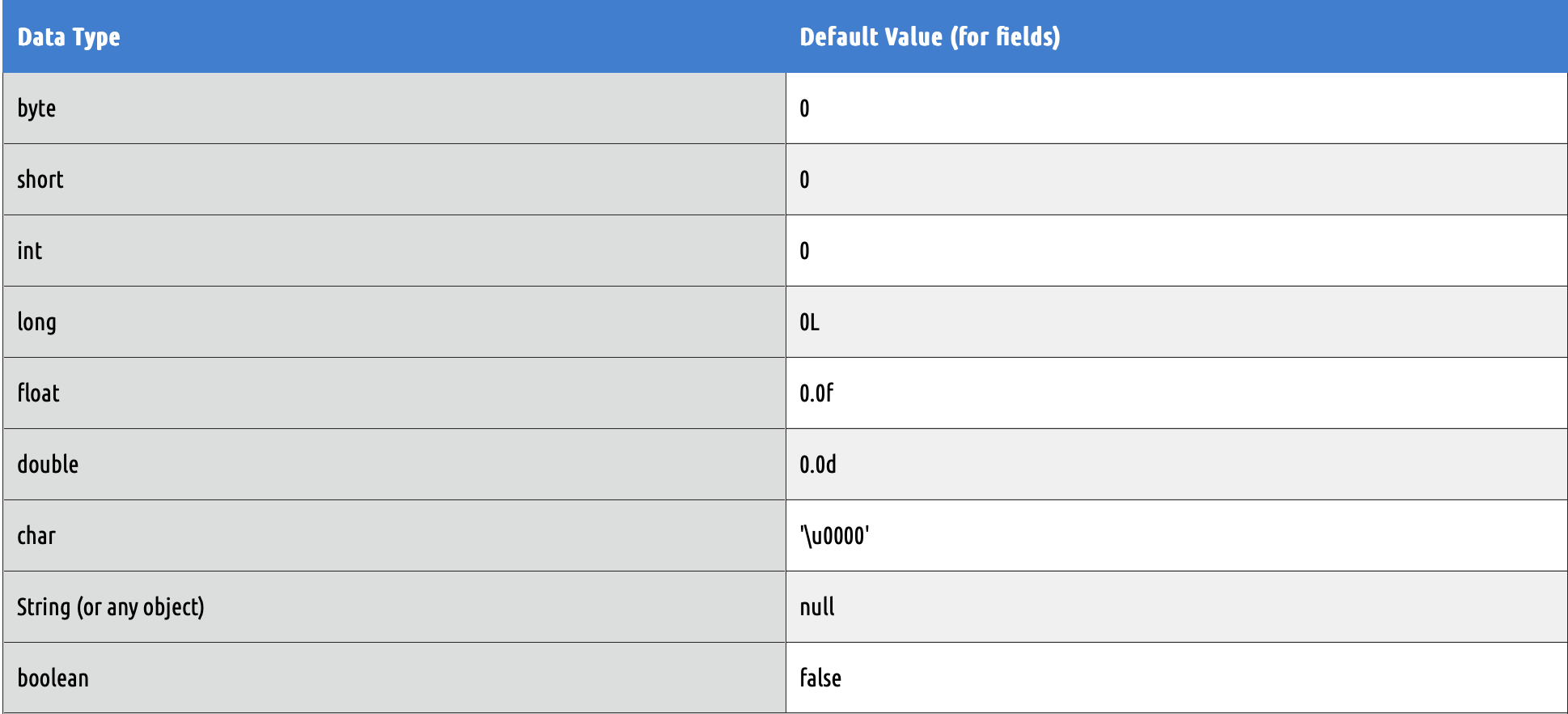Image resolution: width=1568 pixels, height=714 pixels.
Task: Click the Default Value (for fields) header
Action: [x=1176, y=36]
